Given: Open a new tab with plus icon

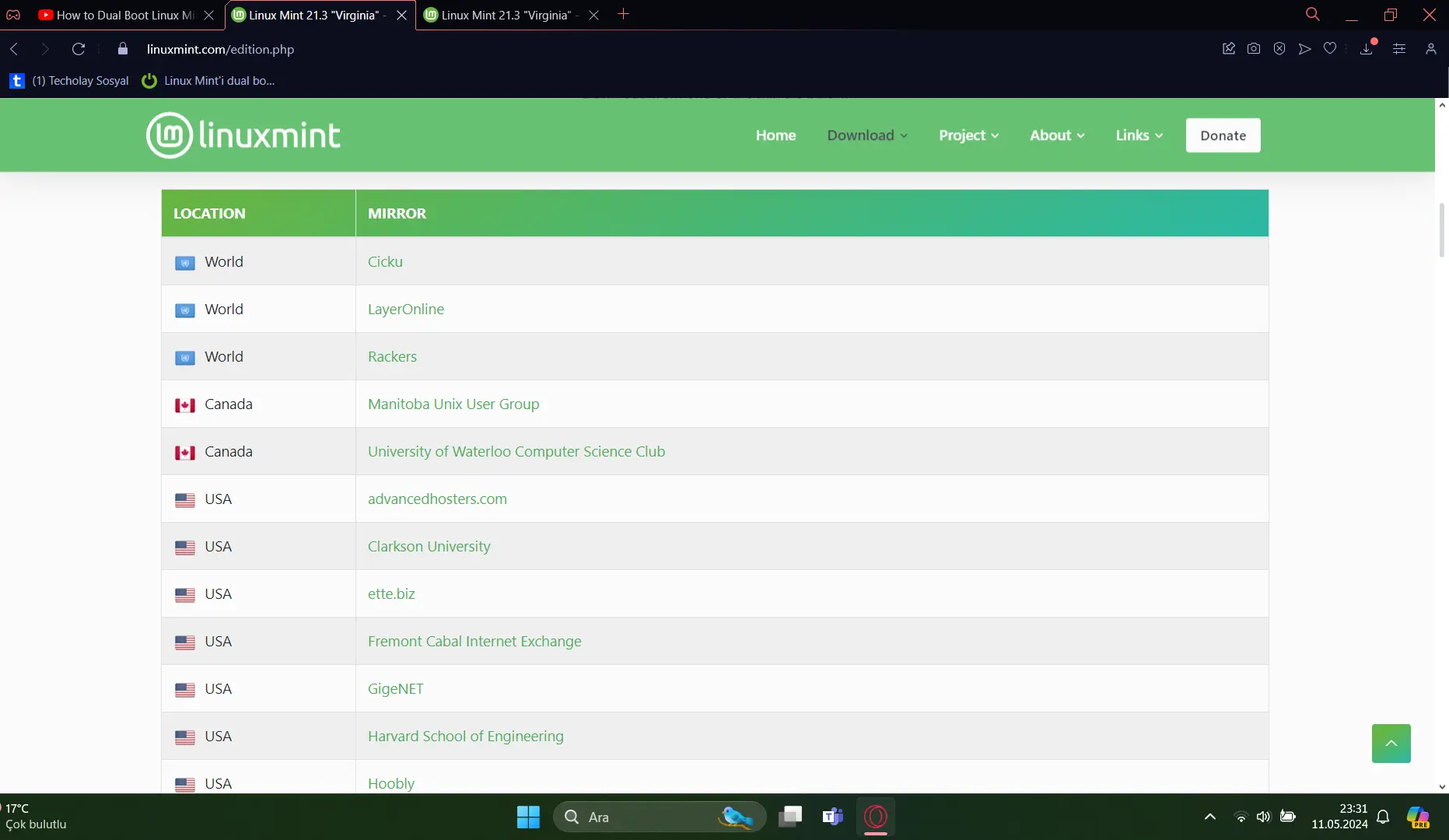Looking at the screenshot, I should pos(623,14).
